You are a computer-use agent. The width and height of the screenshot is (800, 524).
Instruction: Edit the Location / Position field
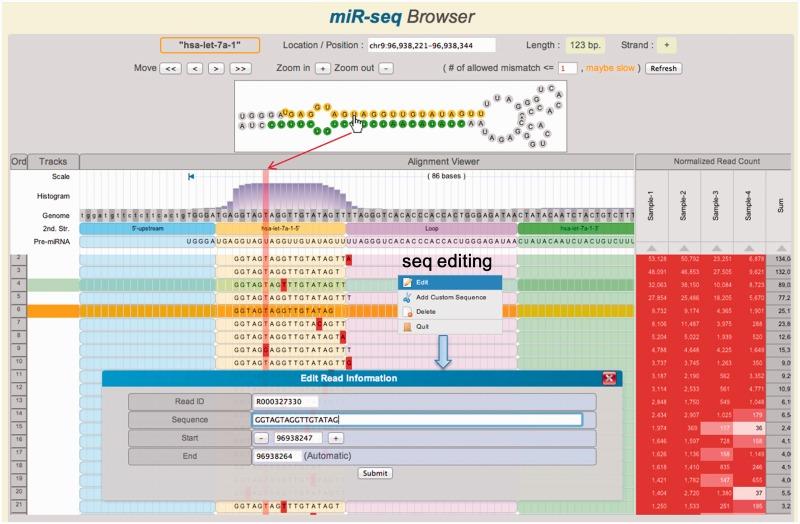coord(431,45)
